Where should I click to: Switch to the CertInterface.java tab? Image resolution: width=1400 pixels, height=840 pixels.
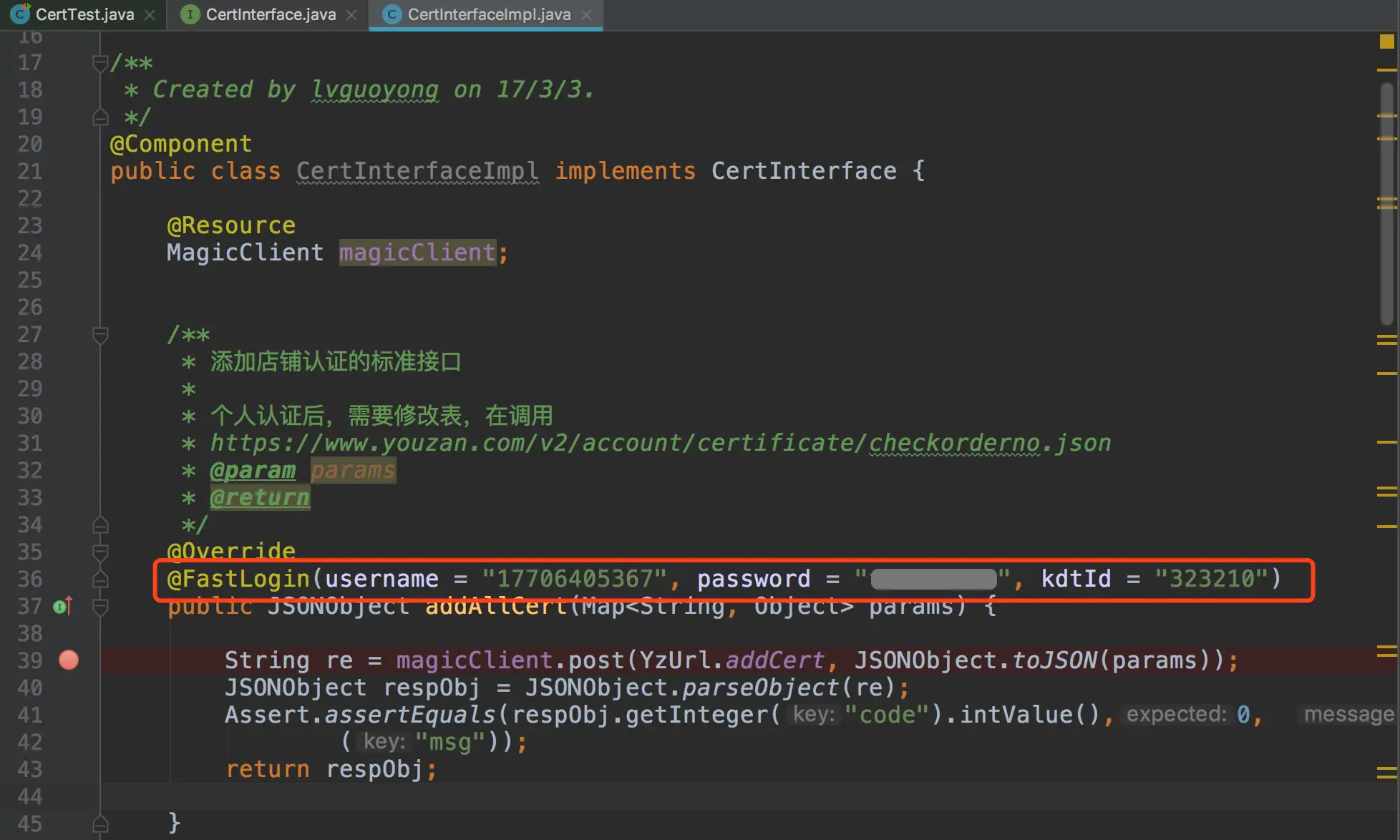pos(270,14)
